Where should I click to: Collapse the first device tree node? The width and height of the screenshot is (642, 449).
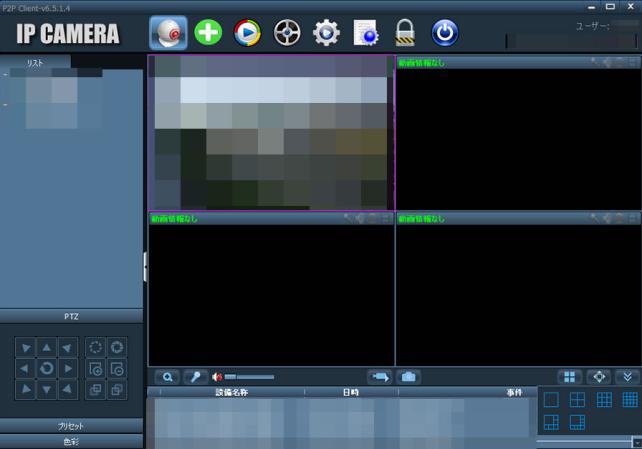5,75
